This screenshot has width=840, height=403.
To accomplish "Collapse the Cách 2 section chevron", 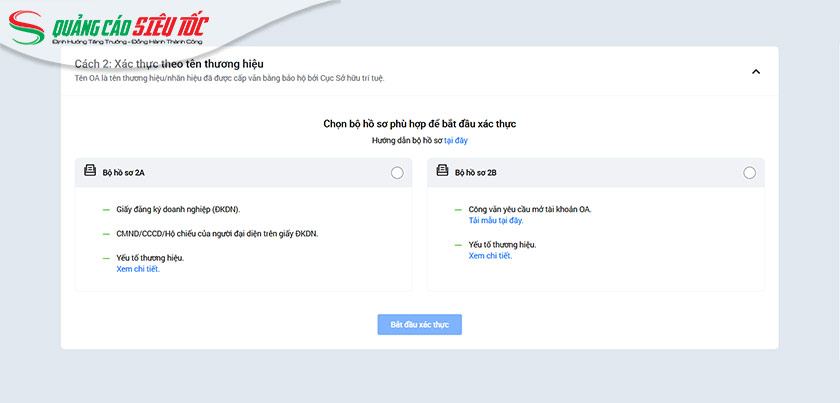I will [x=756, y=71].
